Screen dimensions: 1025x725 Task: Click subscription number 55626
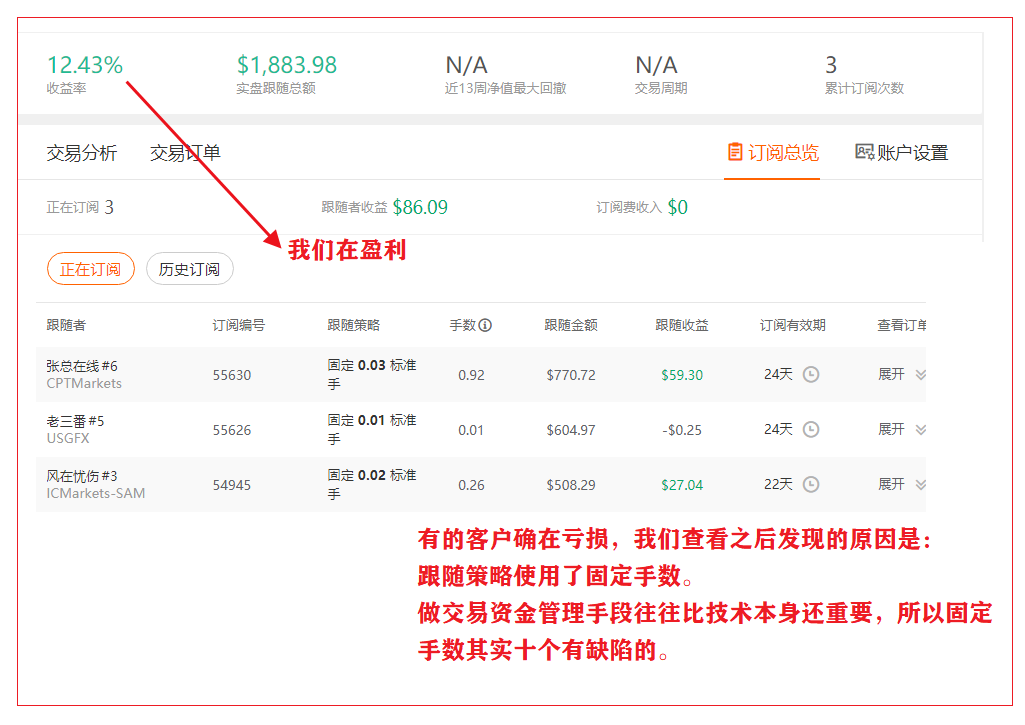coord(231,430)
